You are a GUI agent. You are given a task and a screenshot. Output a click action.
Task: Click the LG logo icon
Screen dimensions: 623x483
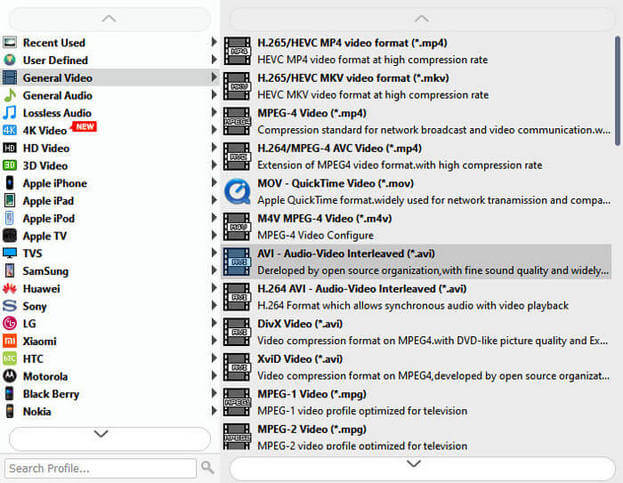click(x=10, y=323)
